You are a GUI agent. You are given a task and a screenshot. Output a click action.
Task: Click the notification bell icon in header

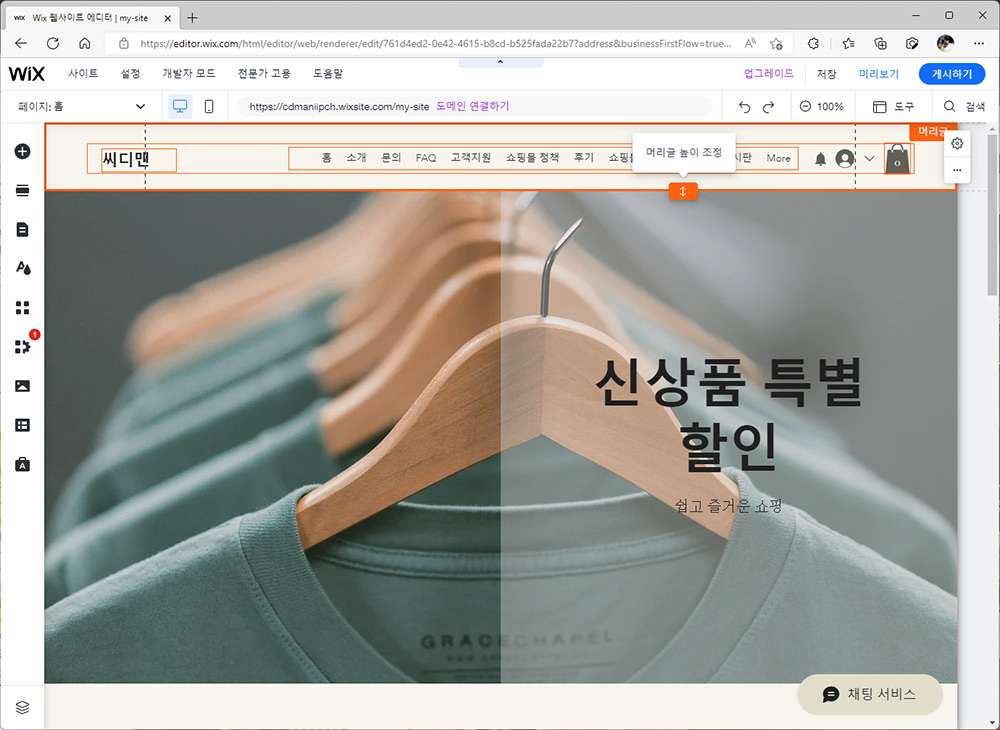coord(821,159)
